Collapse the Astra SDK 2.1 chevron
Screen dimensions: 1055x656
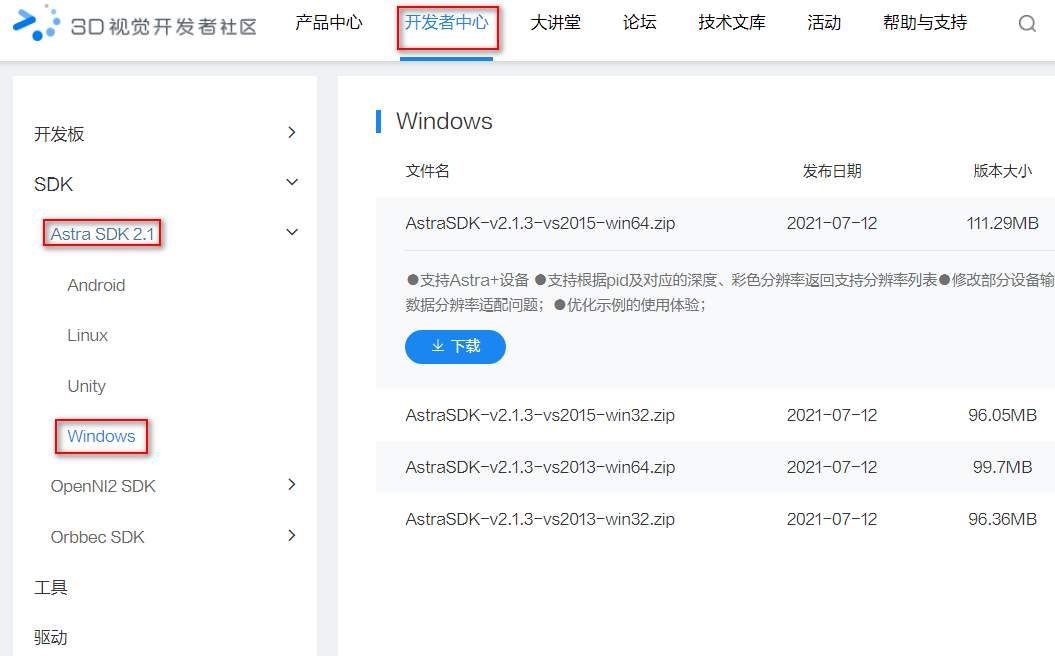click(292, 232)
